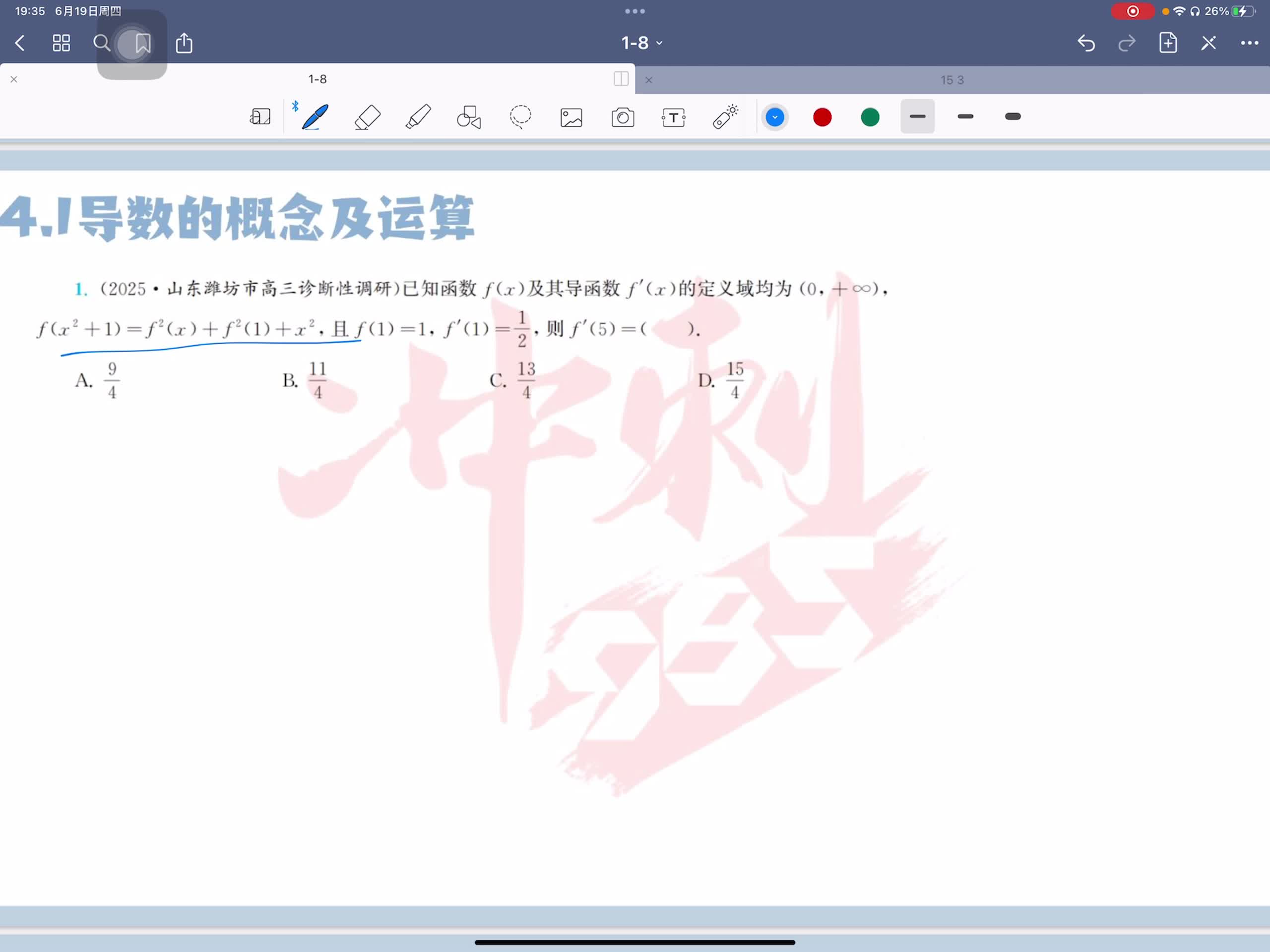The height and width of the screenshot is (952, 1270).
Task: Activate the laser pointer tool
Action: coord(725,117)
